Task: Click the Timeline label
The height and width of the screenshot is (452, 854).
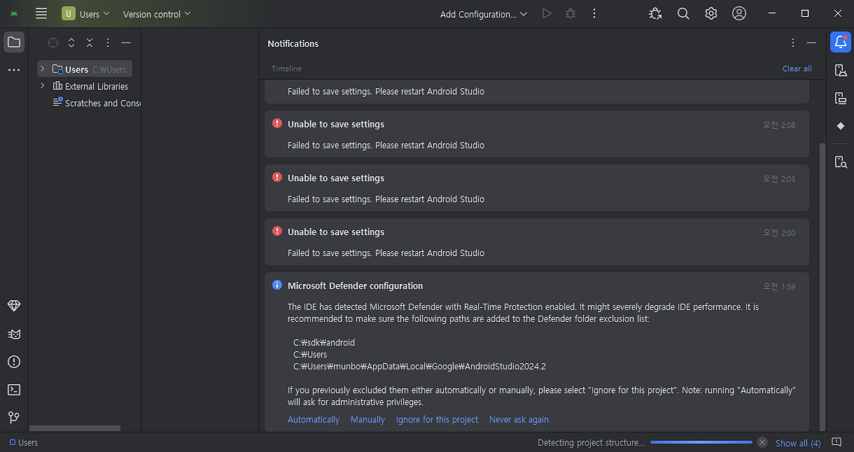Action: point(286,69)
